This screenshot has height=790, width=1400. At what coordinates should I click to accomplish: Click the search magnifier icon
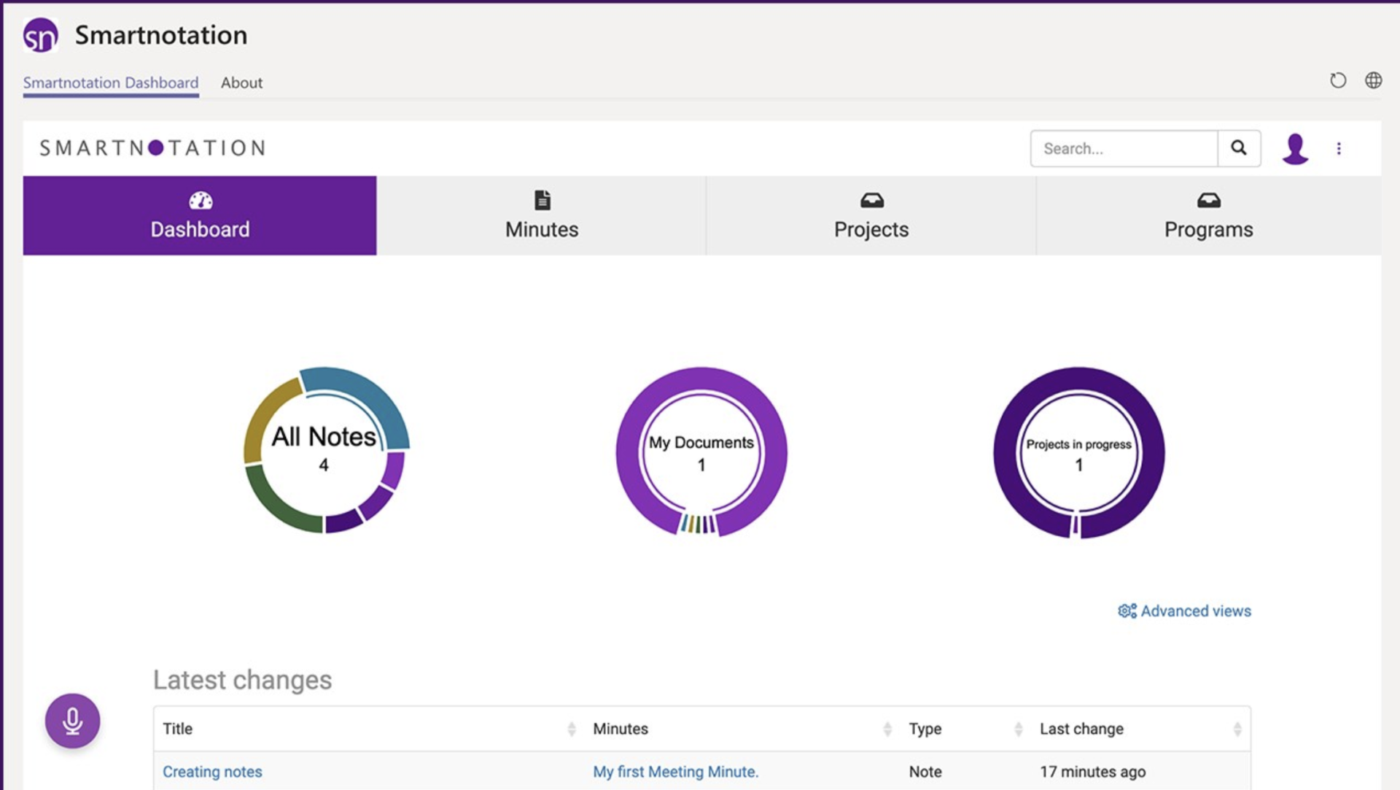coord(1239,148)
